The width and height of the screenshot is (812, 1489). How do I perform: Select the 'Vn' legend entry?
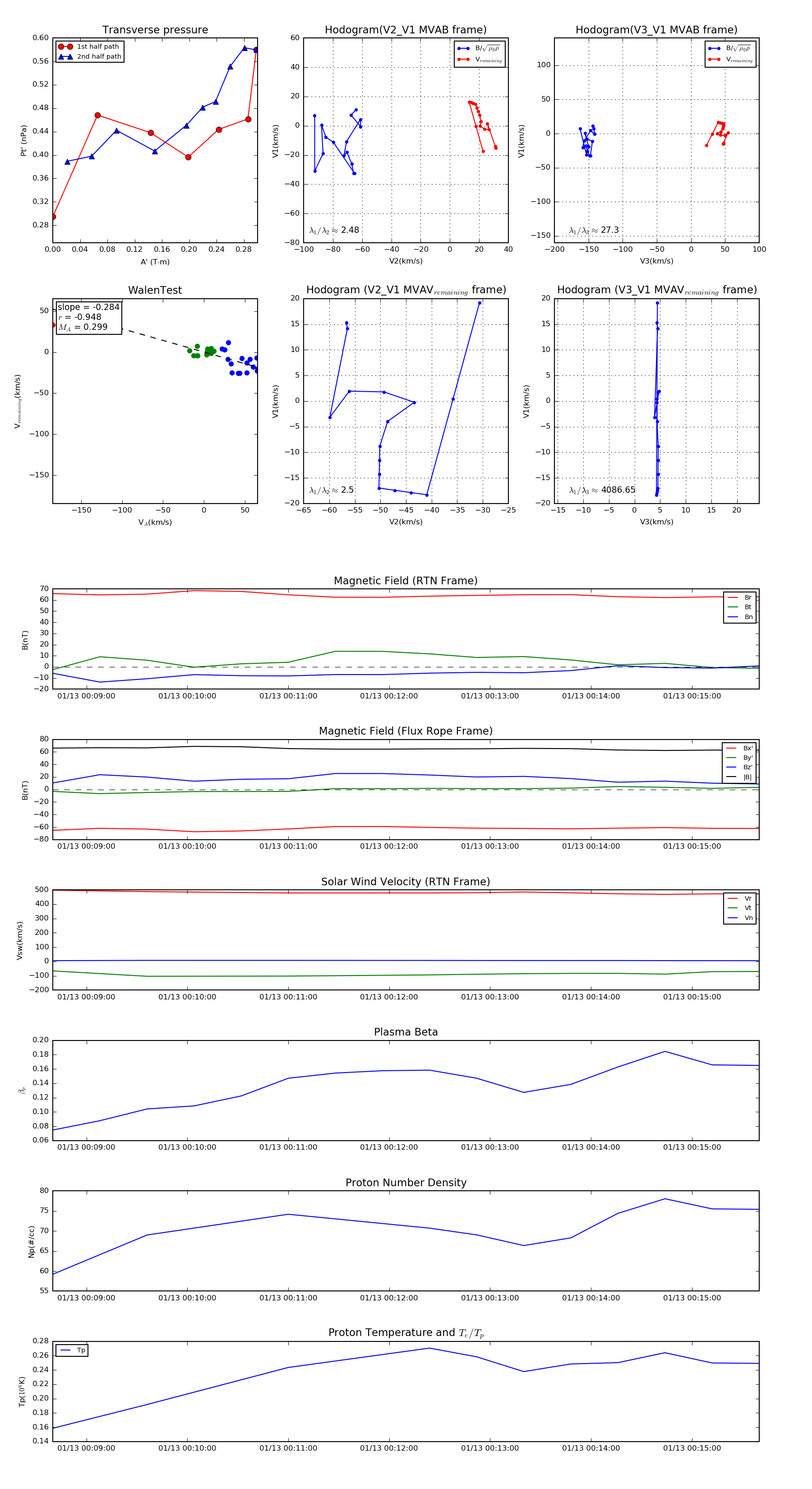[x=740, y=918]
